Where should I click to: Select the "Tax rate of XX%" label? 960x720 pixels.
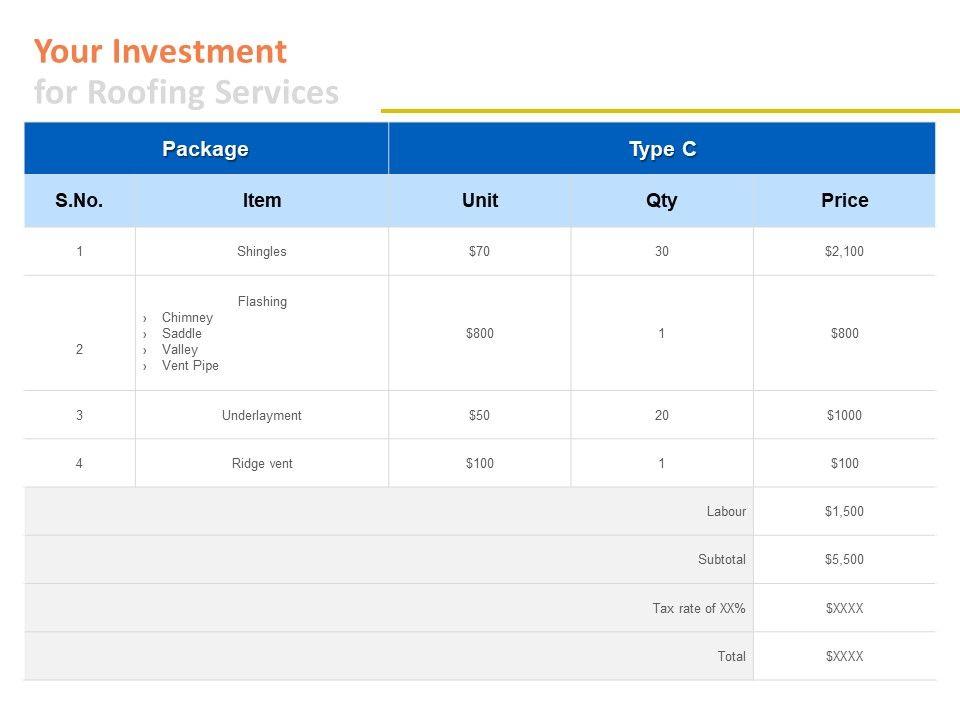[699, 608]
